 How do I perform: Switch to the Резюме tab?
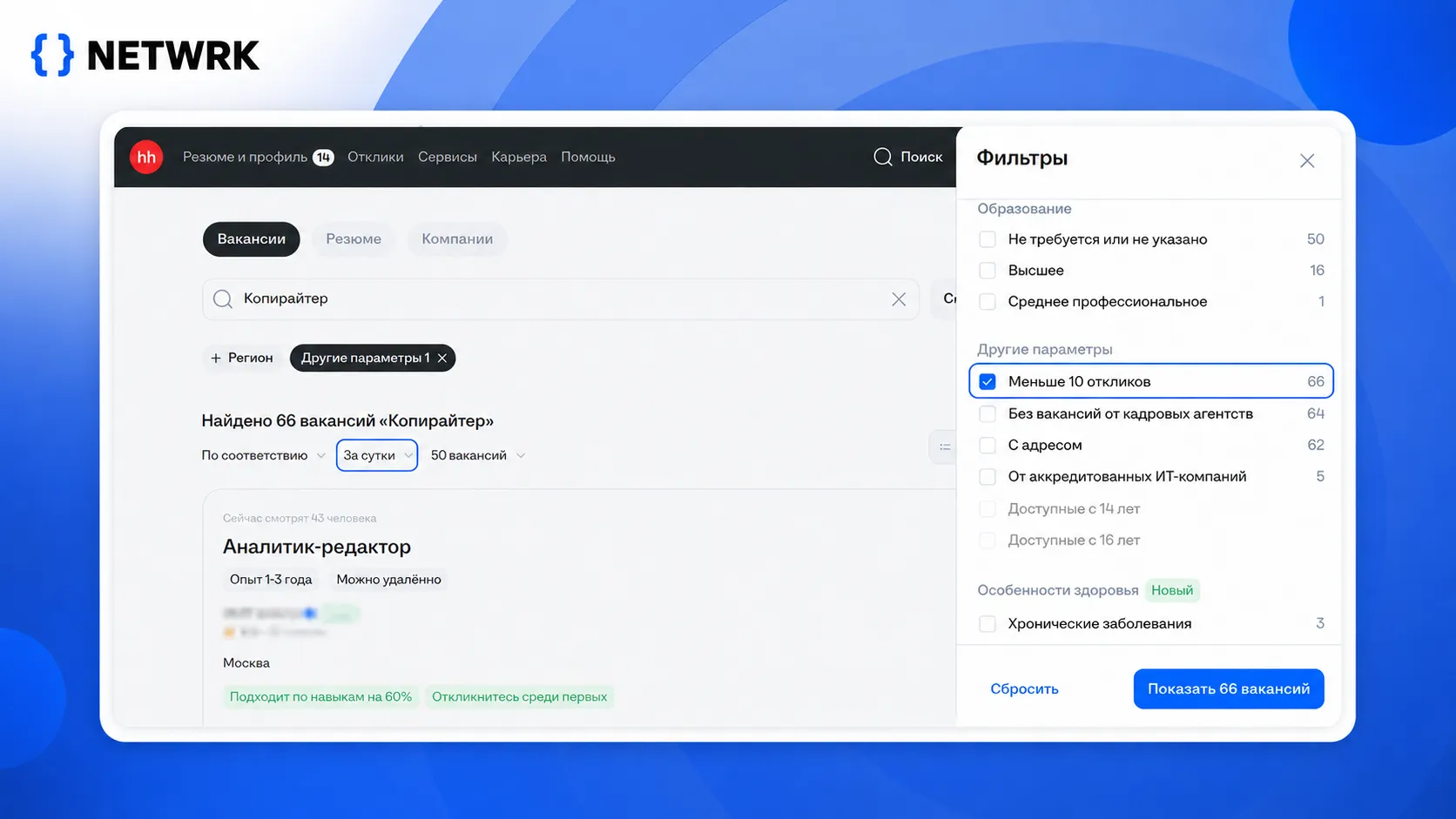(x=354, y=239)
